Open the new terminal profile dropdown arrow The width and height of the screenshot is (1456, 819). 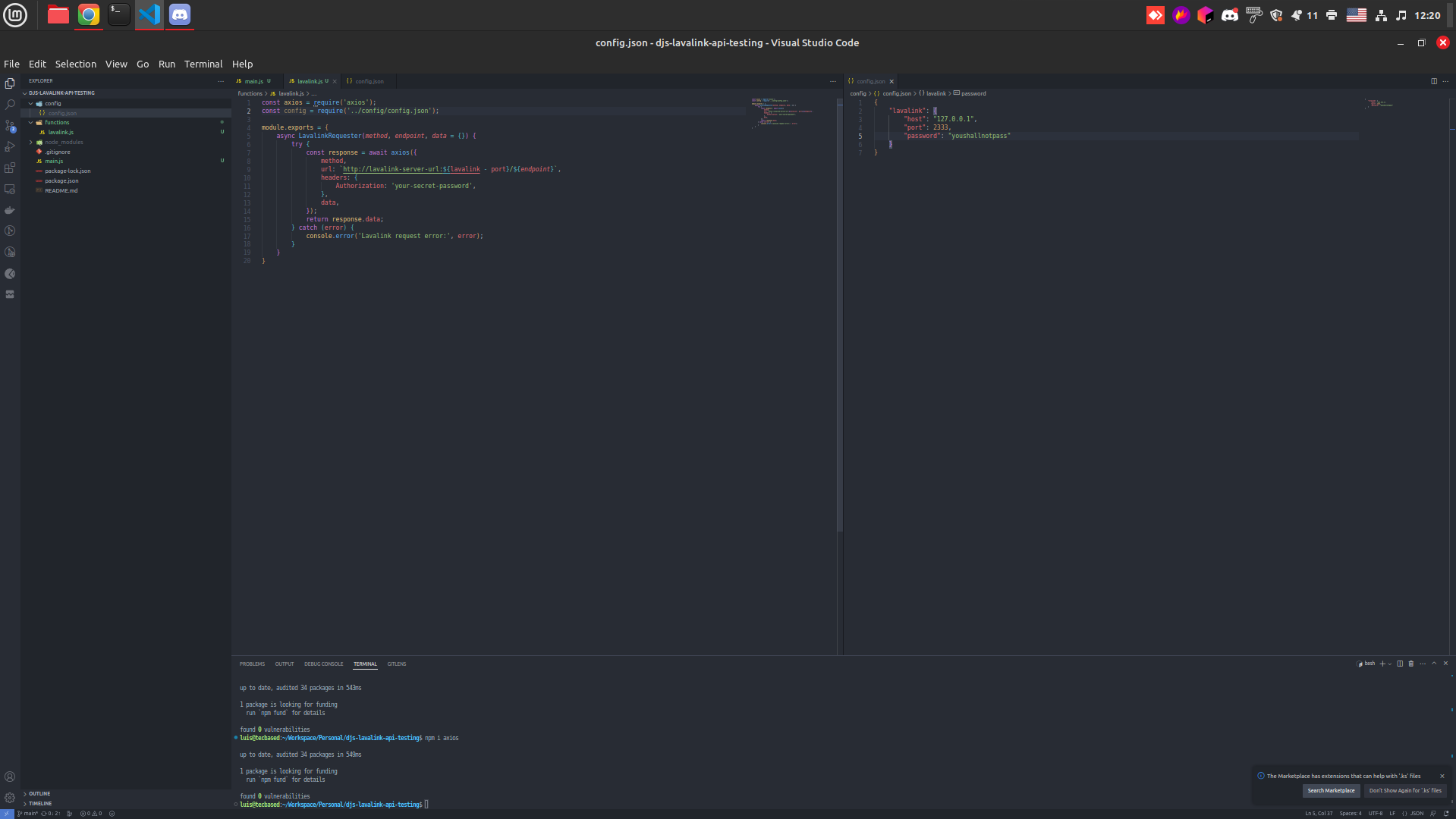1390,664
